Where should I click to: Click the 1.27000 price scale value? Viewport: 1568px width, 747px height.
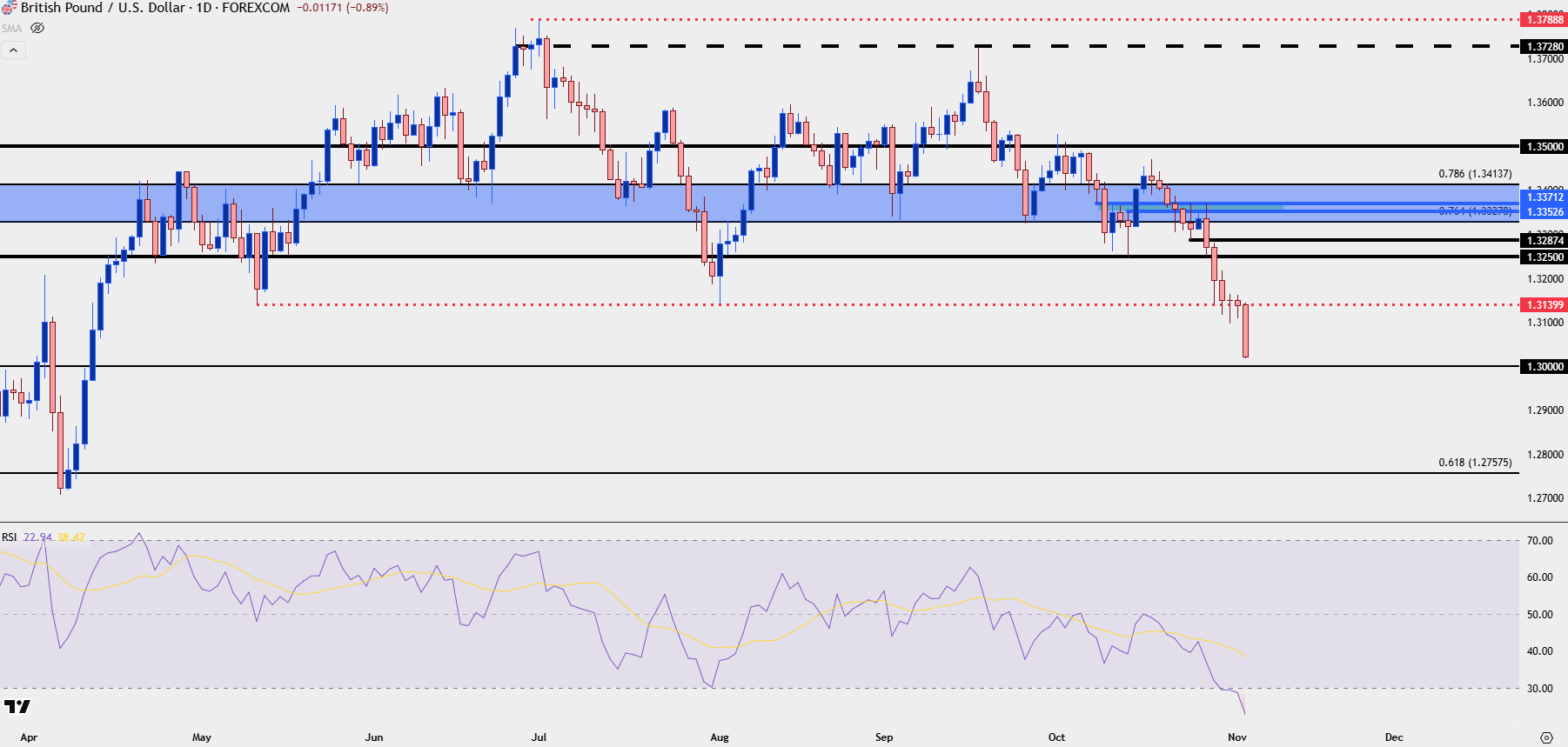[x=1545, y=497]
